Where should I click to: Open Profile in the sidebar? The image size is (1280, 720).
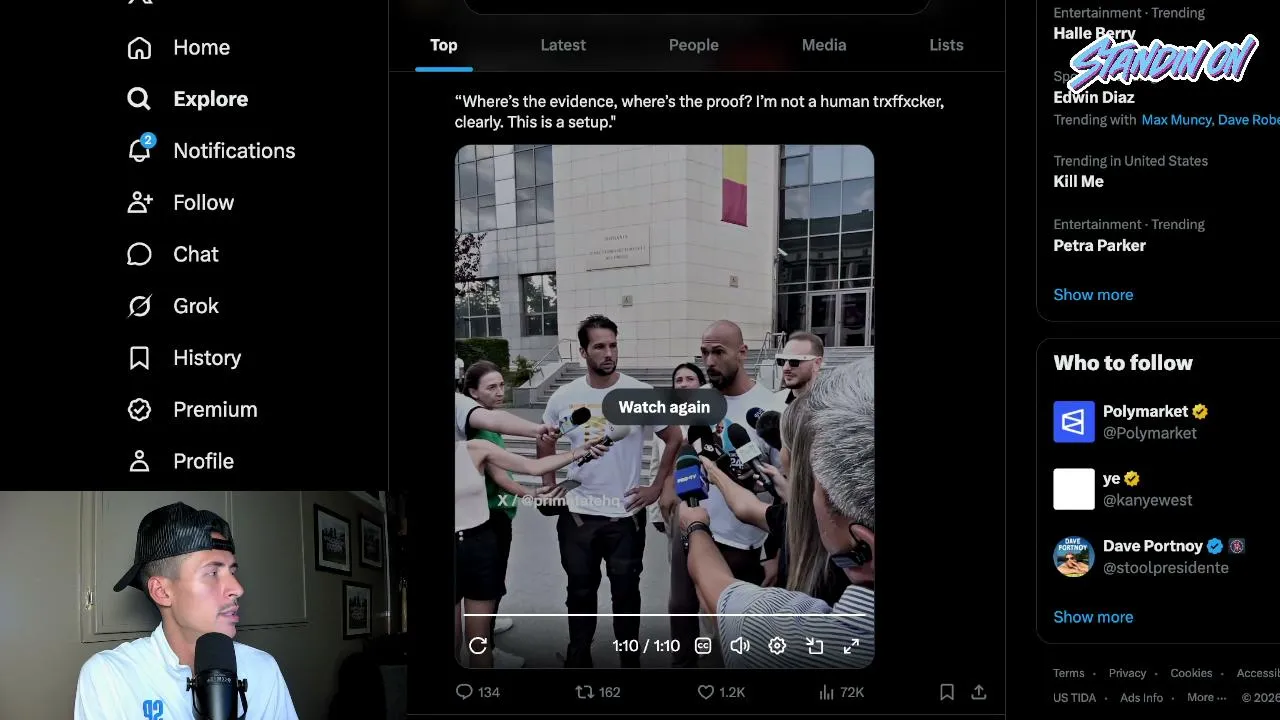tap(181, 461)
